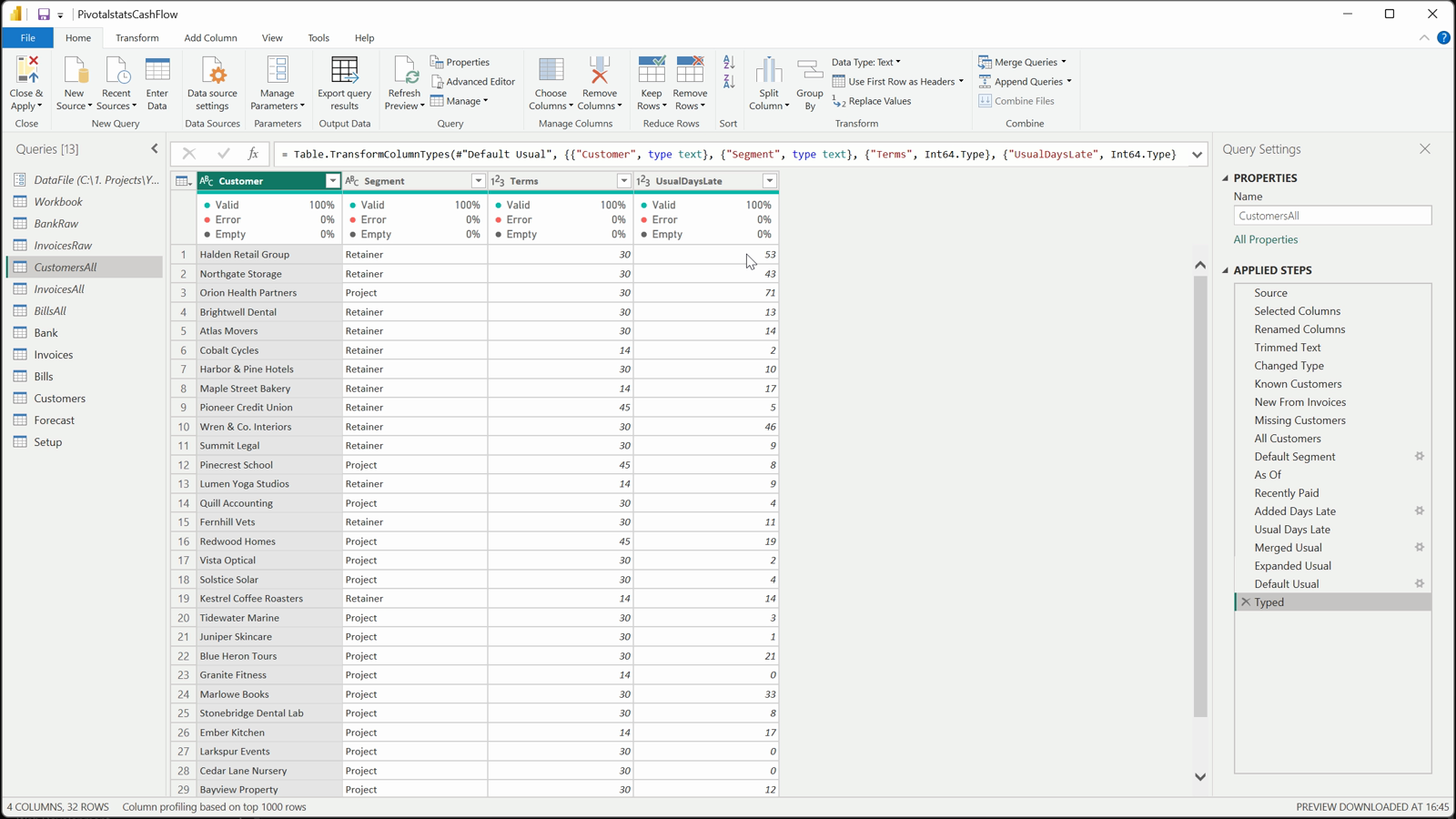This screenshot has width=1456, height=819.
Task: Click the query Name input field
Action: 1332,216
